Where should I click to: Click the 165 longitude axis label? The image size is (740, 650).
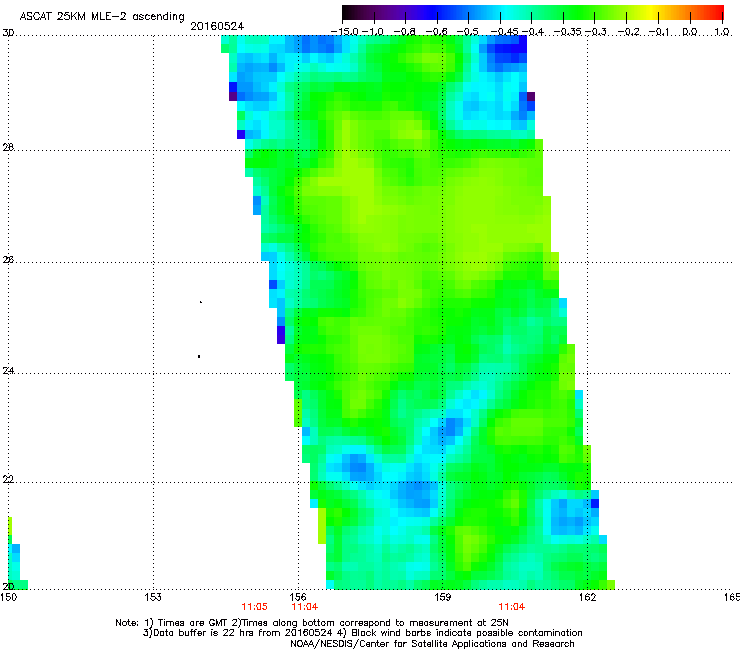point(732,597)
